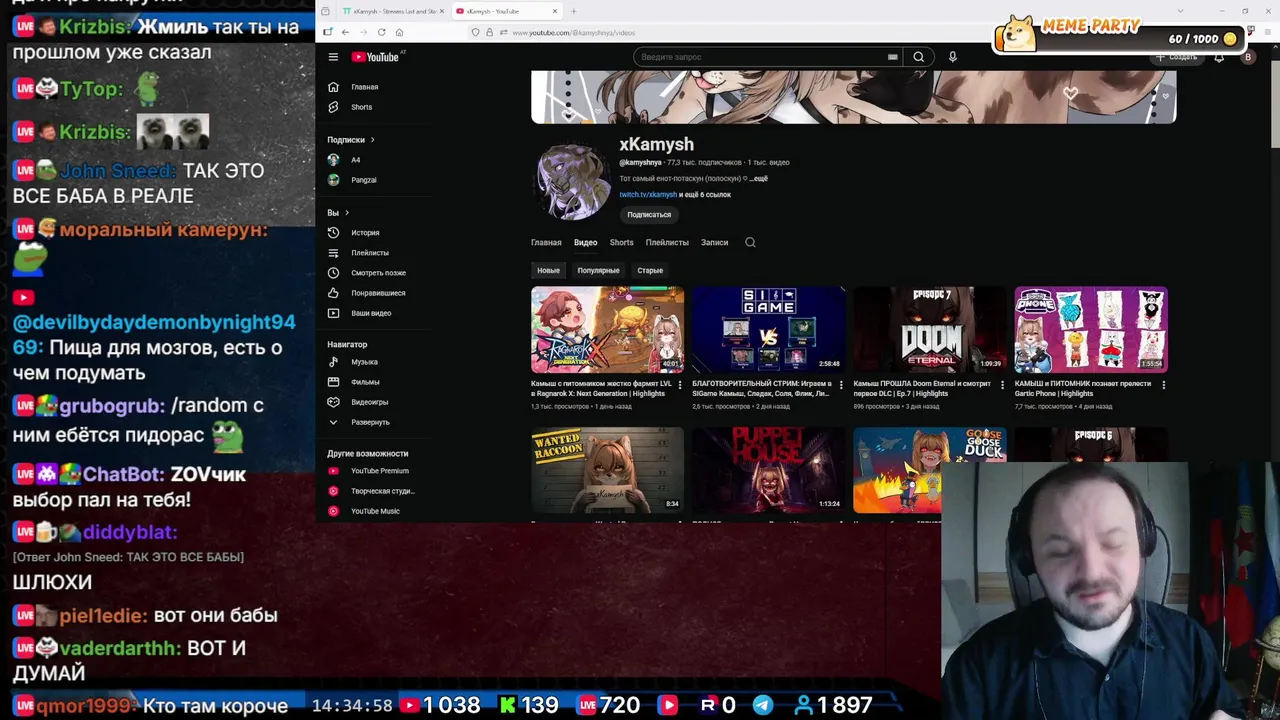Expand the Вы section
The image size is (1280, 720).
coord(338,213)
